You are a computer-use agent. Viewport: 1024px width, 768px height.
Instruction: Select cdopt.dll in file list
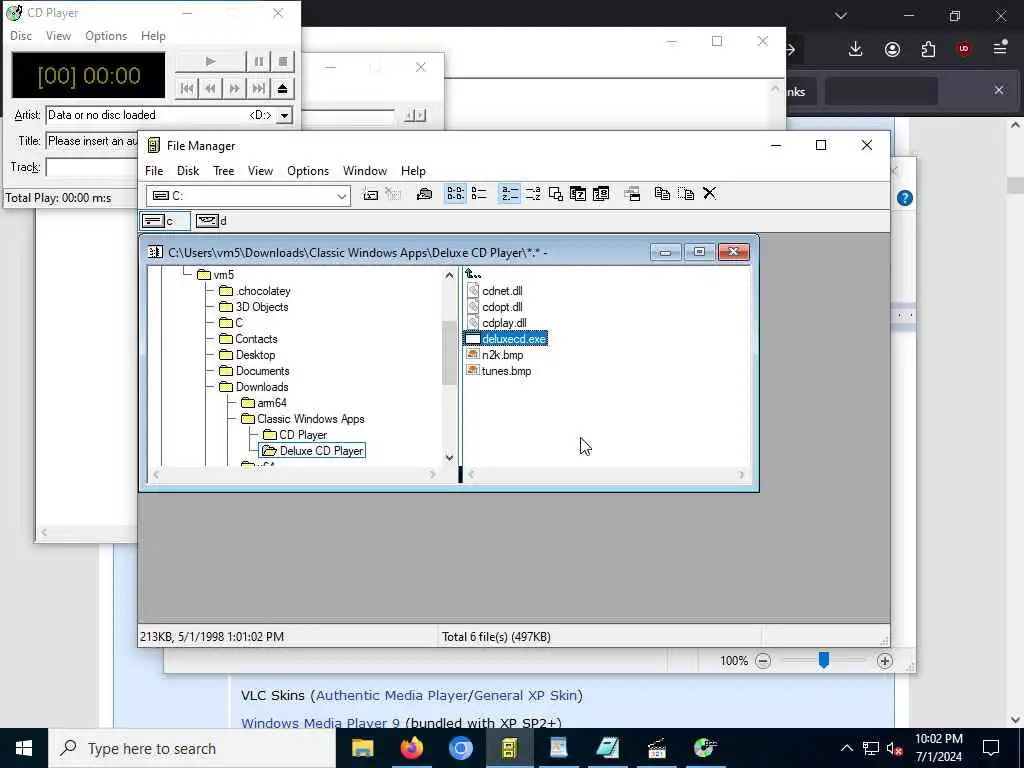495,307
